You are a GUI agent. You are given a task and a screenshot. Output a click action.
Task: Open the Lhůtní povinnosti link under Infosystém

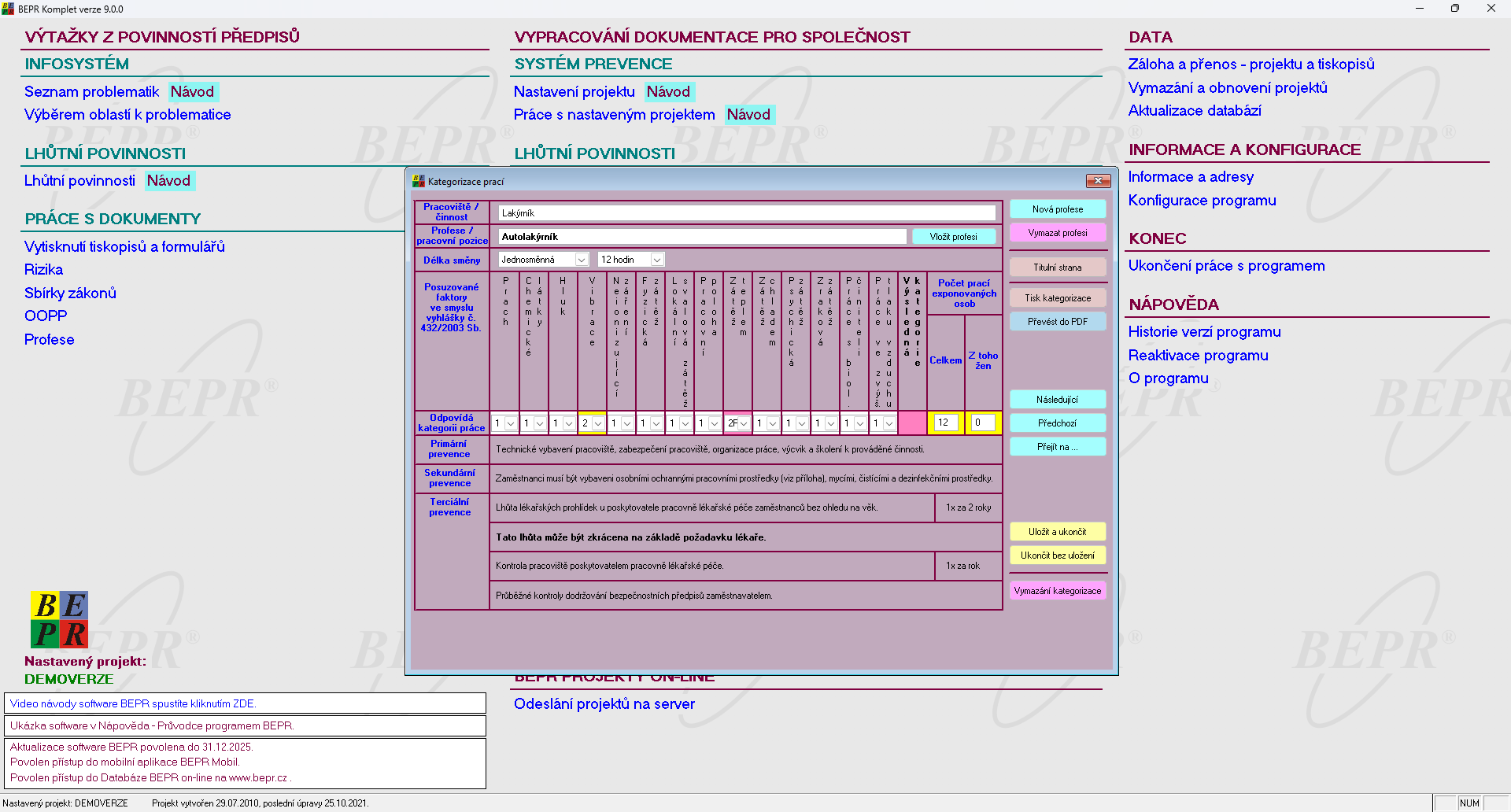click(x=79, y=181)
